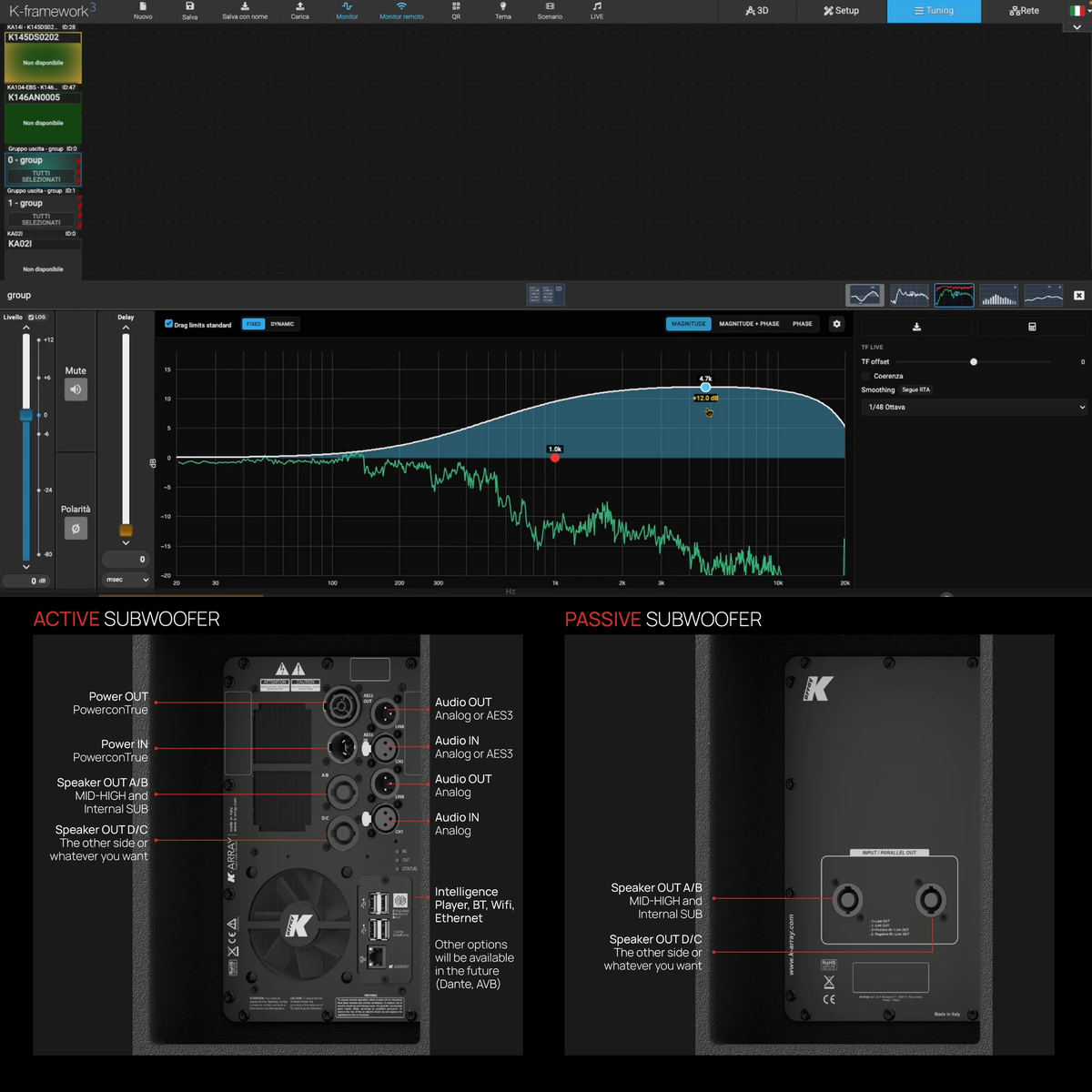Screen dimensions: 1092x1092
Task: Enable the Coerenza checkbox
Action: pos(865,376)
